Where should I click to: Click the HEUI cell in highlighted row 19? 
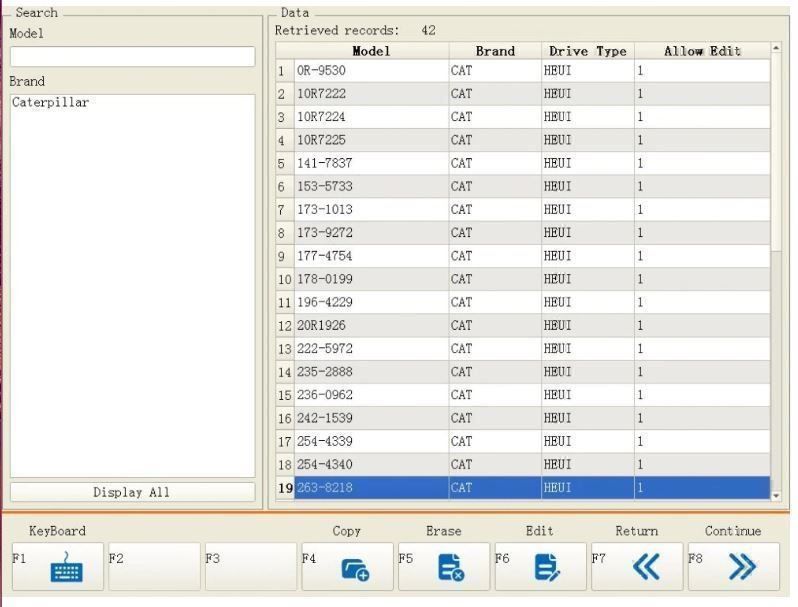(x=587, y=488)
